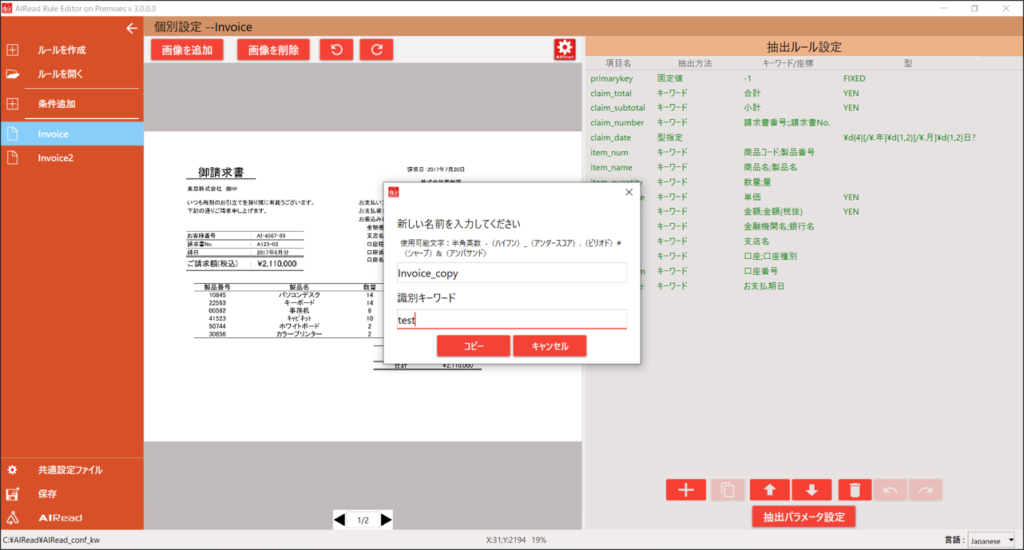Image resolution: width=1024 pixels, height=550 pixels.
Task: Add a new extraction rule with plus
Action: 686,490
